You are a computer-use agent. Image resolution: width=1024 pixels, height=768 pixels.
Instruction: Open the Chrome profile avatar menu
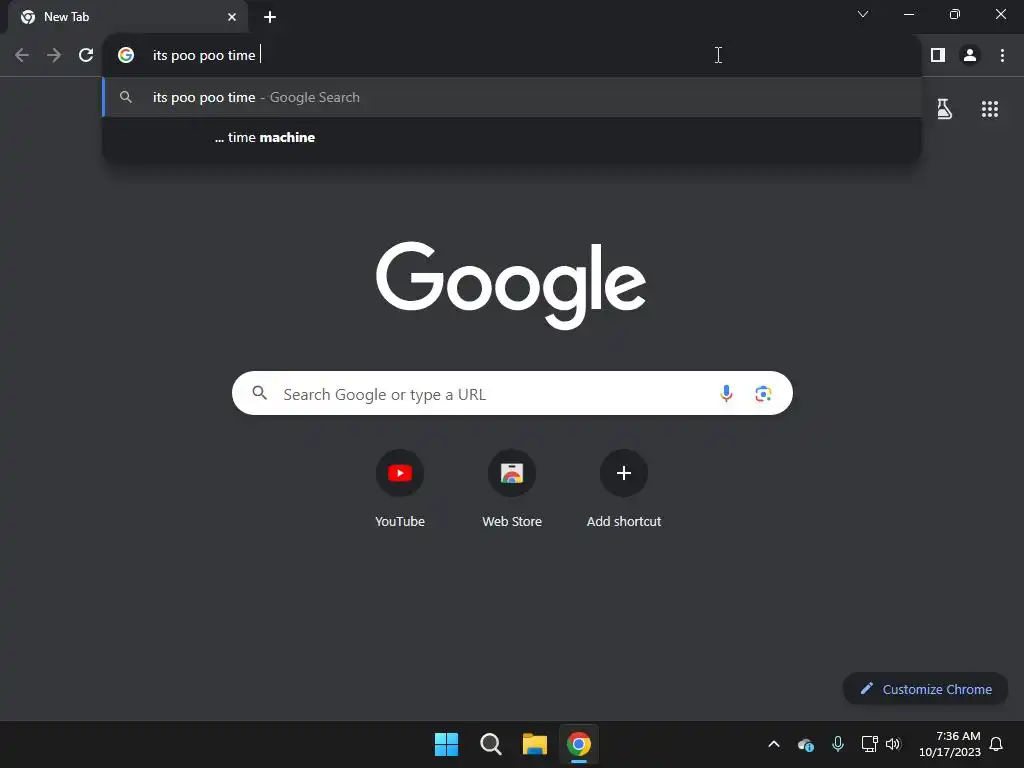[970, 56]
